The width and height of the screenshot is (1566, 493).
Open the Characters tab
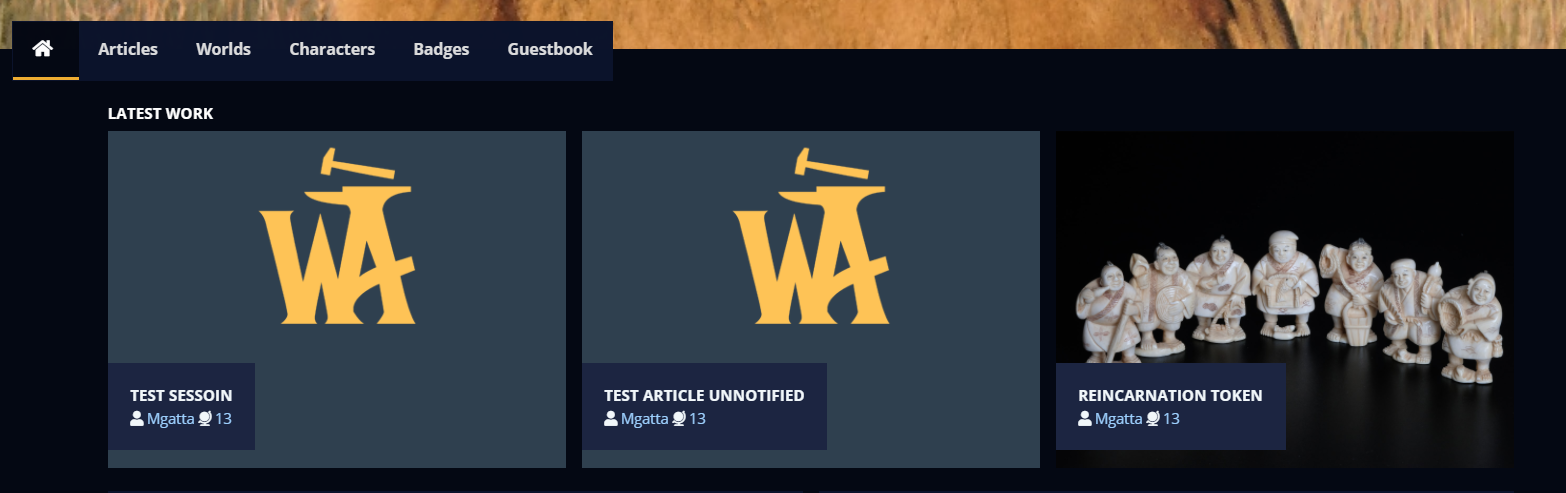[332, 49]
